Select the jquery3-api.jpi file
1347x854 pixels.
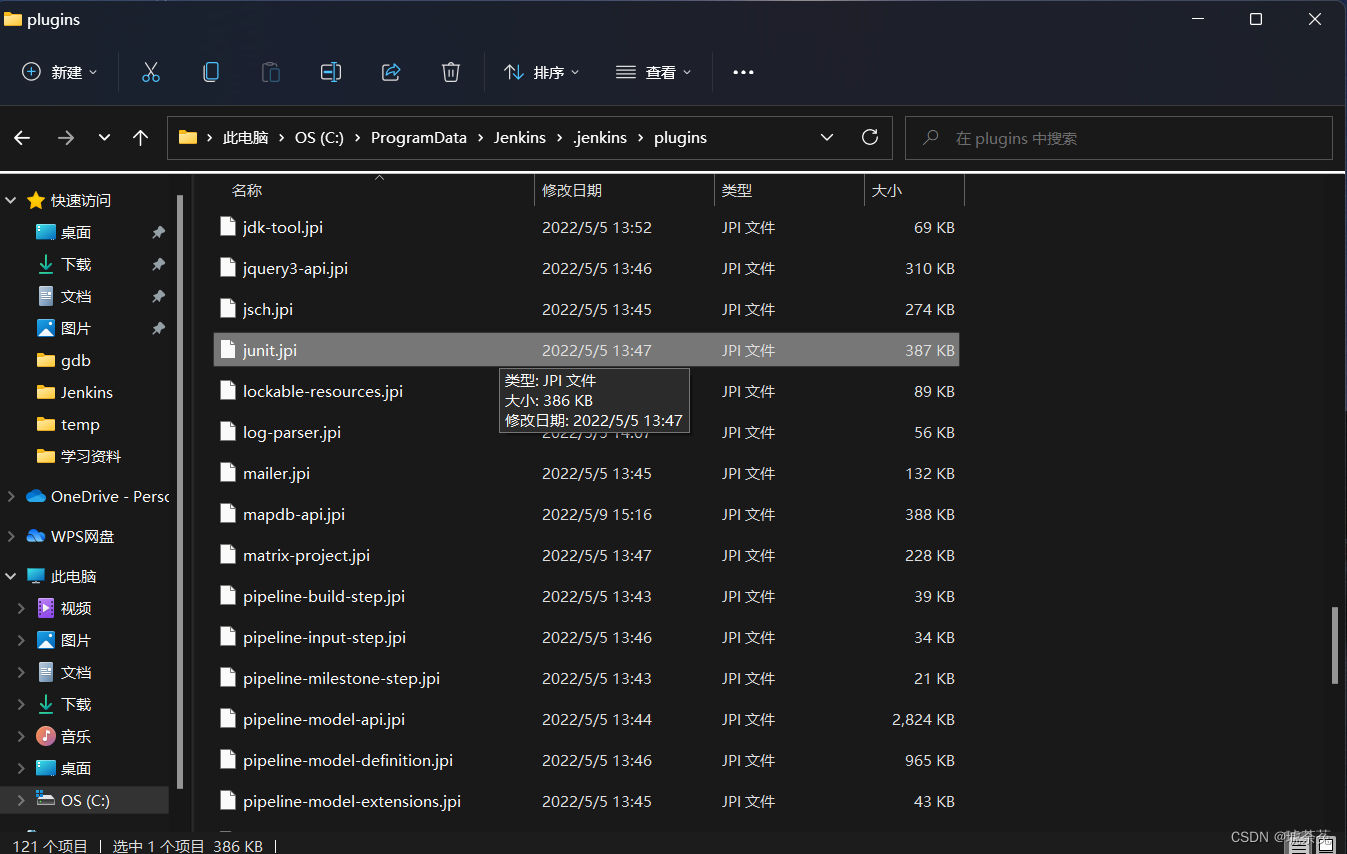pos(587,268)
